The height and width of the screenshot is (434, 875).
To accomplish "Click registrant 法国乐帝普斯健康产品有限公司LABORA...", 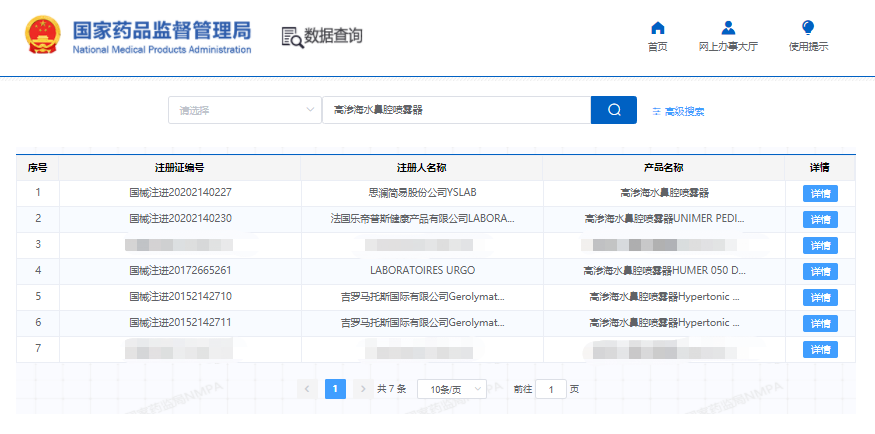I will coord(422,219).
